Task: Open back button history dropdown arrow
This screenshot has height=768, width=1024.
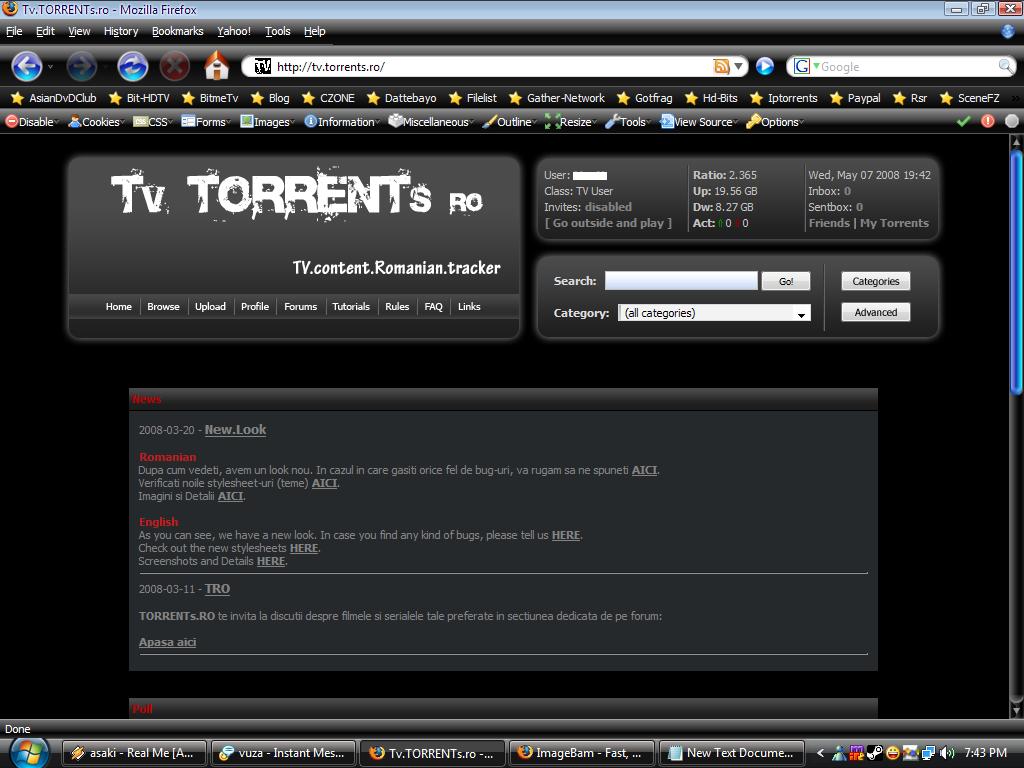Action: [50, 67]
